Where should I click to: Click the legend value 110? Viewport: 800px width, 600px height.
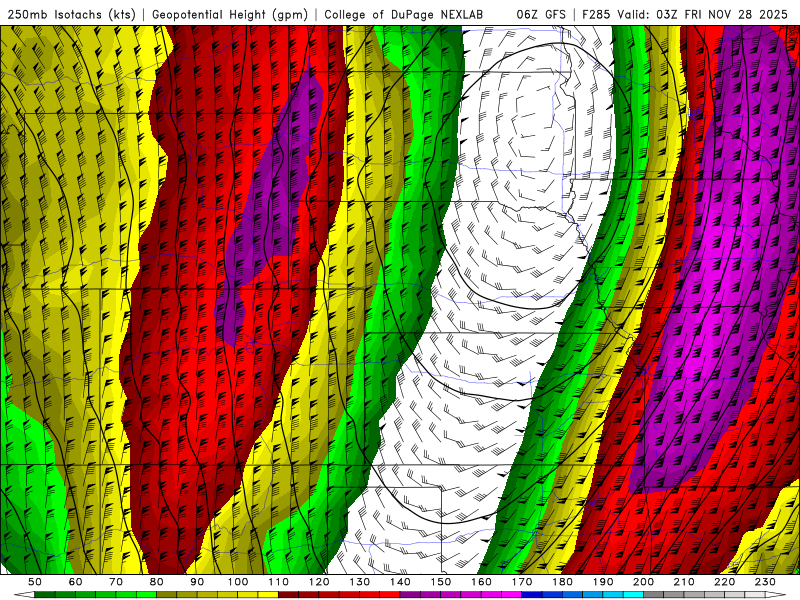point(278,582)
